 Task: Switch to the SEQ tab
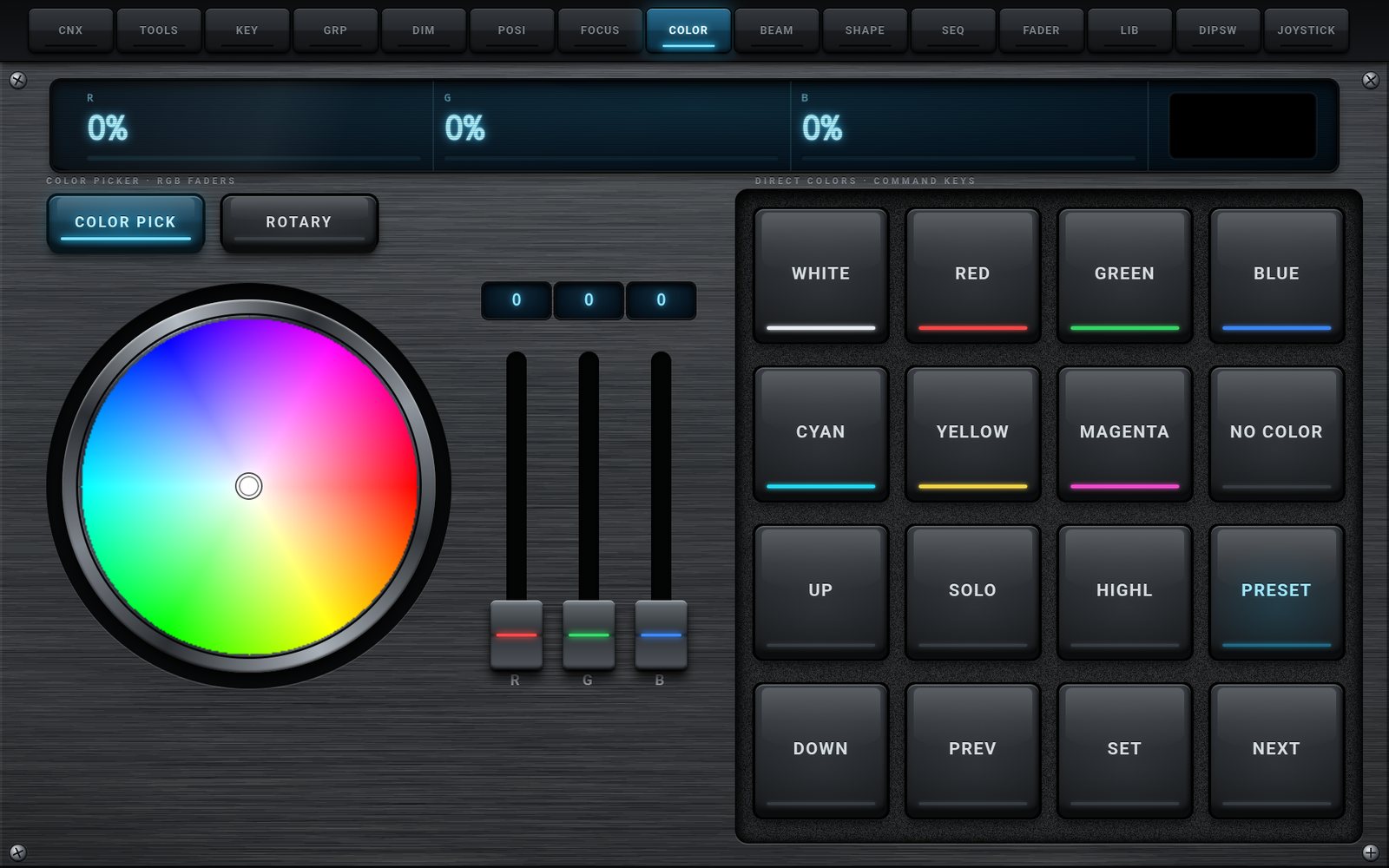click(953, 30)
